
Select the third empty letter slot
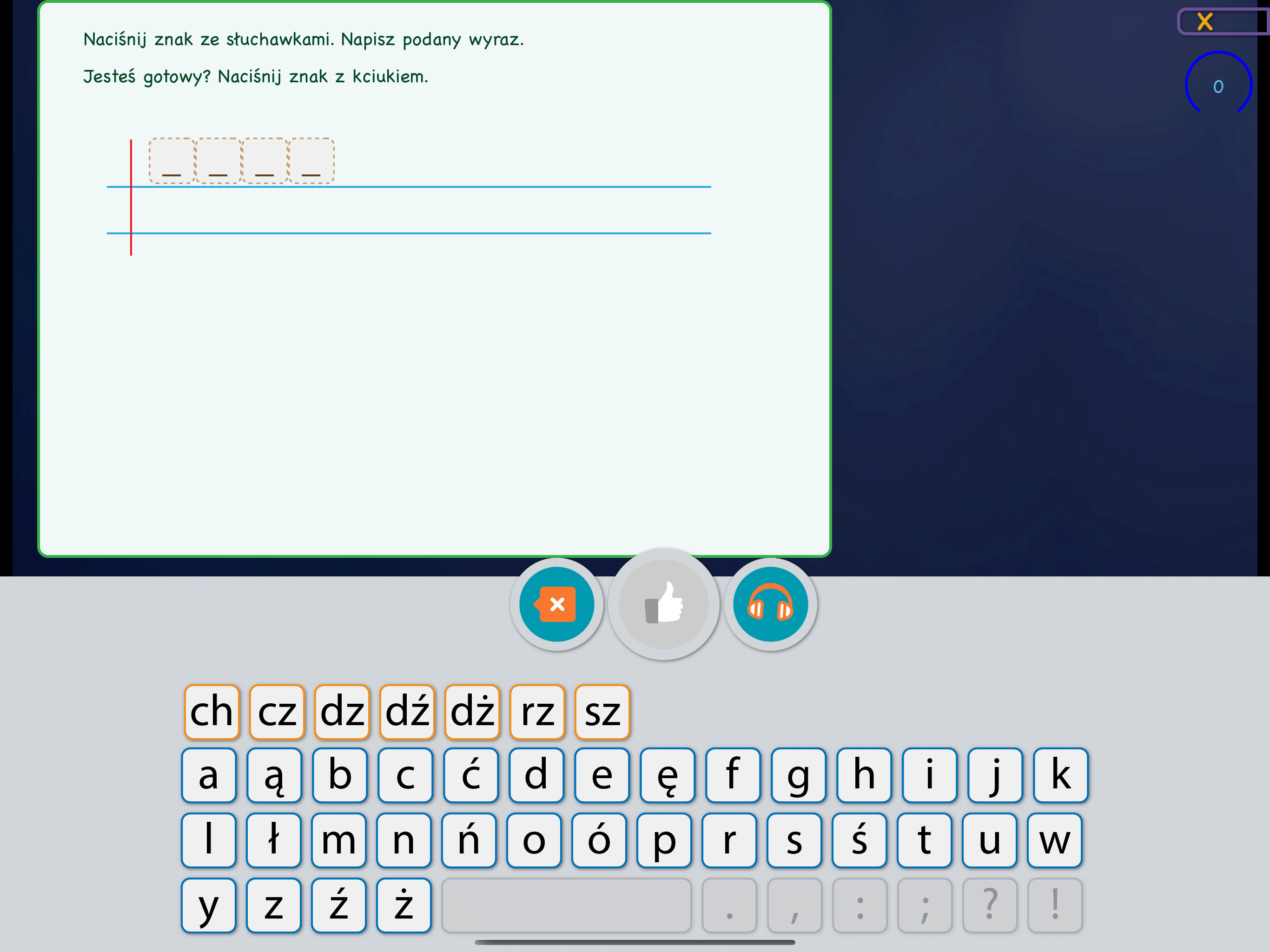[x=265, y=161]
